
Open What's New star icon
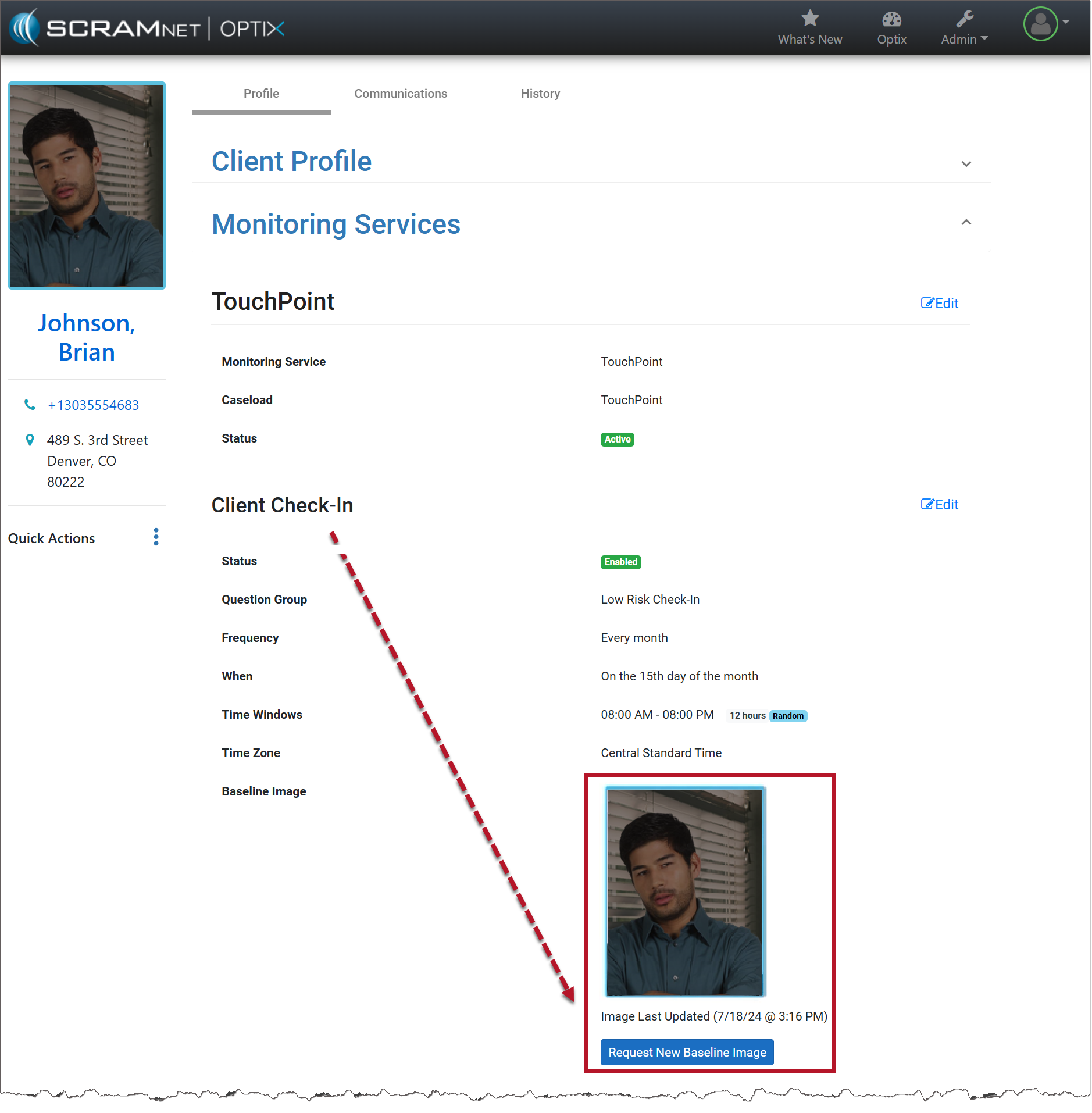[809, 19]
